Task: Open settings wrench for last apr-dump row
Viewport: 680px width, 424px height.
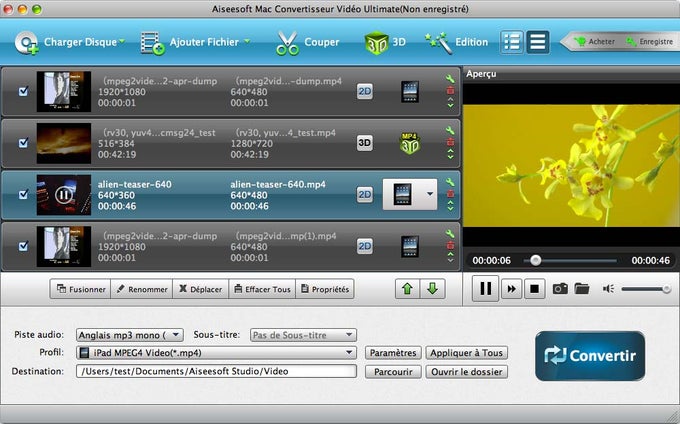Action: pos(450,233)
